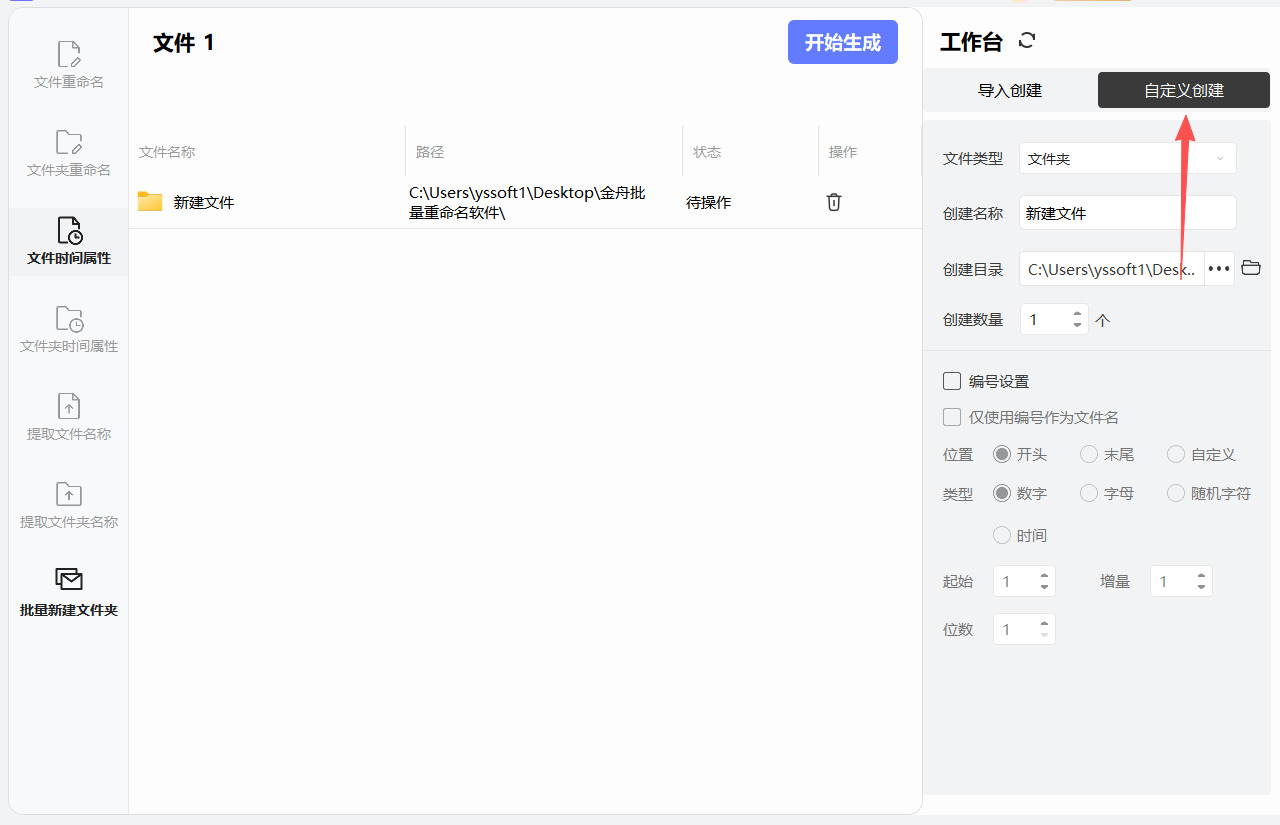The image size is (1280, 825).
Task: Open the 文件夹时间属性 sidebar item
Action: (68, 329)
